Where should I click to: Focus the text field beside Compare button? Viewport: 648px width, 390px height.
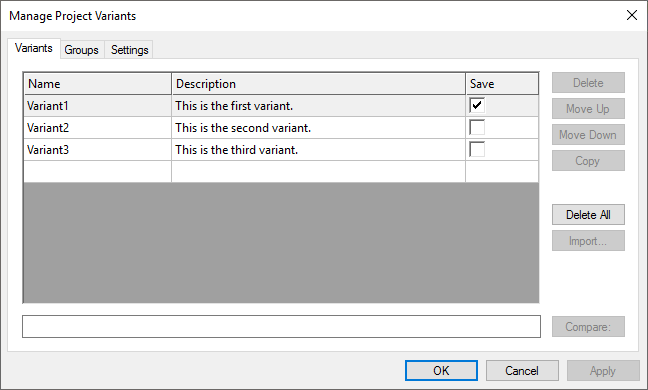point(281,326)
